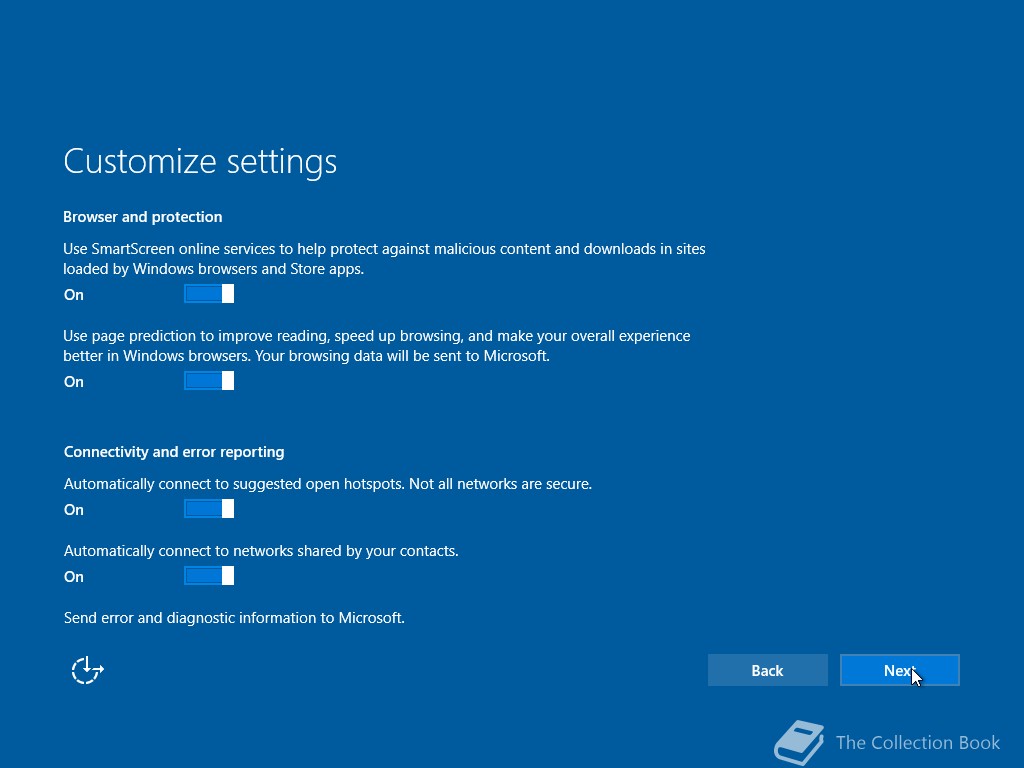
Task: Open the Ease of Access icon
Action: [x=88, y=670]
